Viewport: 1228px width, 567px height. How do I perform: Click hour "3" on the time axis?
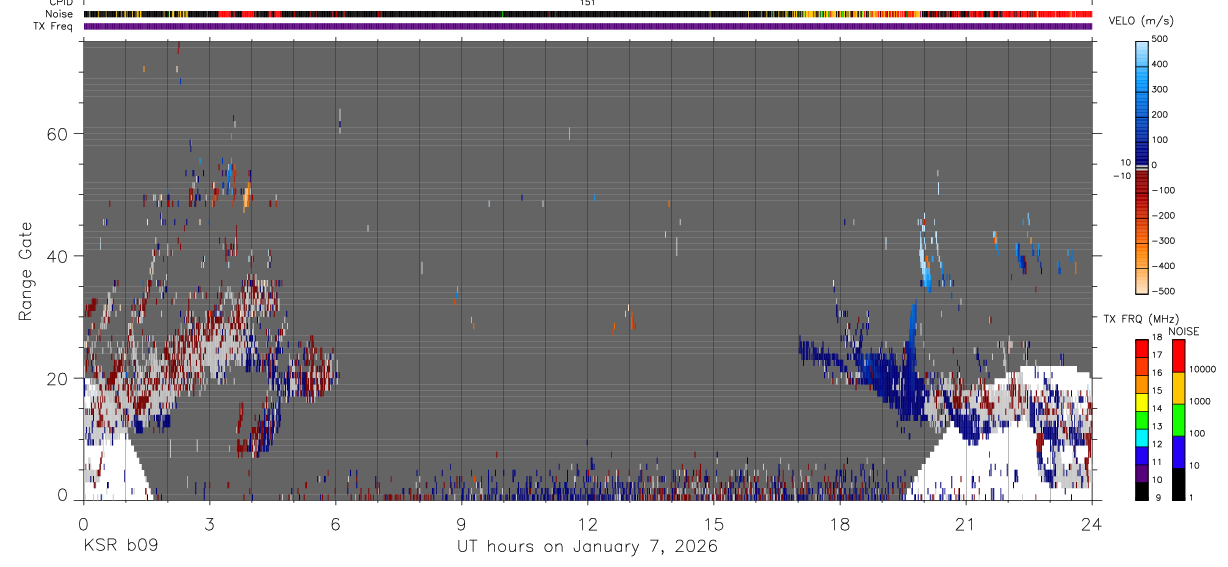coord(209,523)
